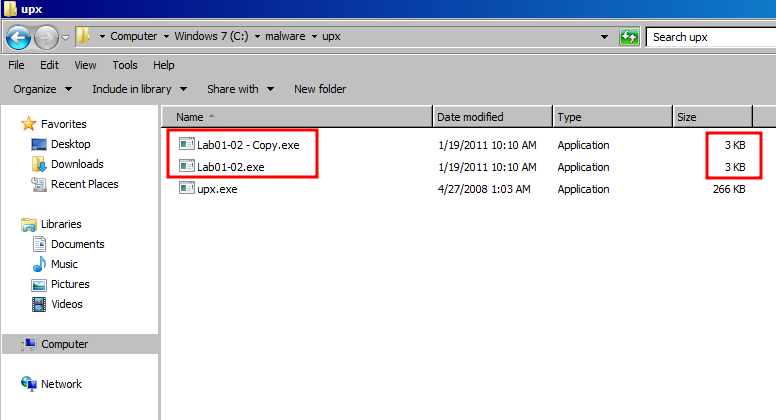Open Recent Places
Screen dimensions: 776x420
pos(85,184)
